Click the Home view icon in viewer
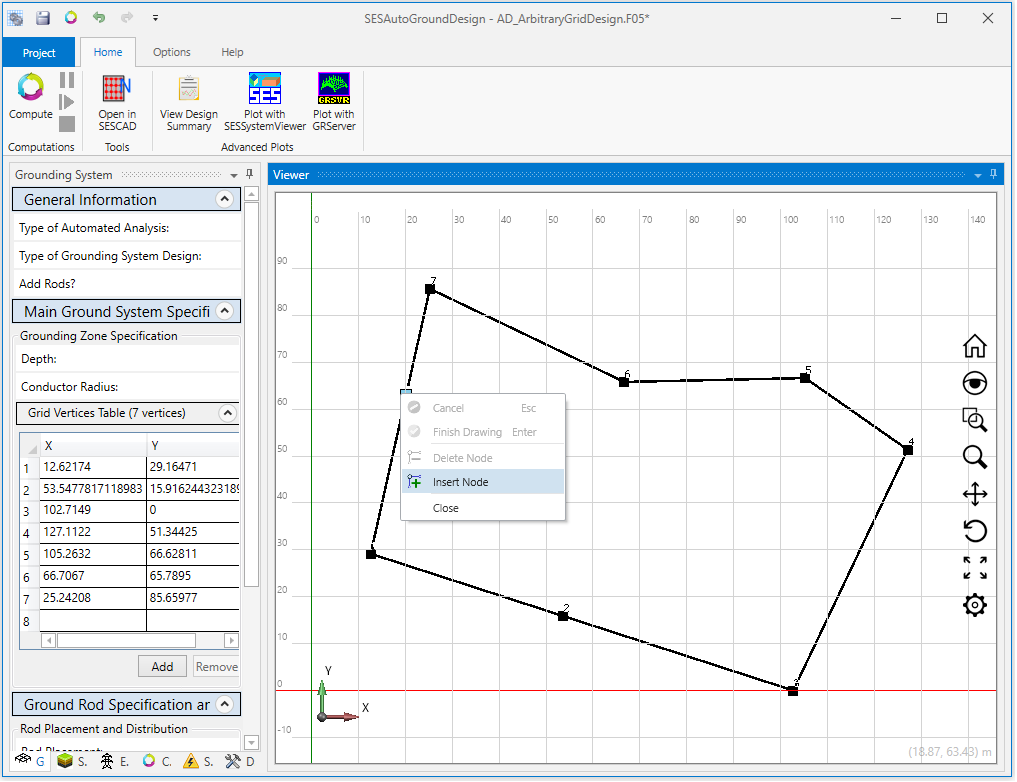1017x782 pixels. pyautogui.click(x=974, y=346)
